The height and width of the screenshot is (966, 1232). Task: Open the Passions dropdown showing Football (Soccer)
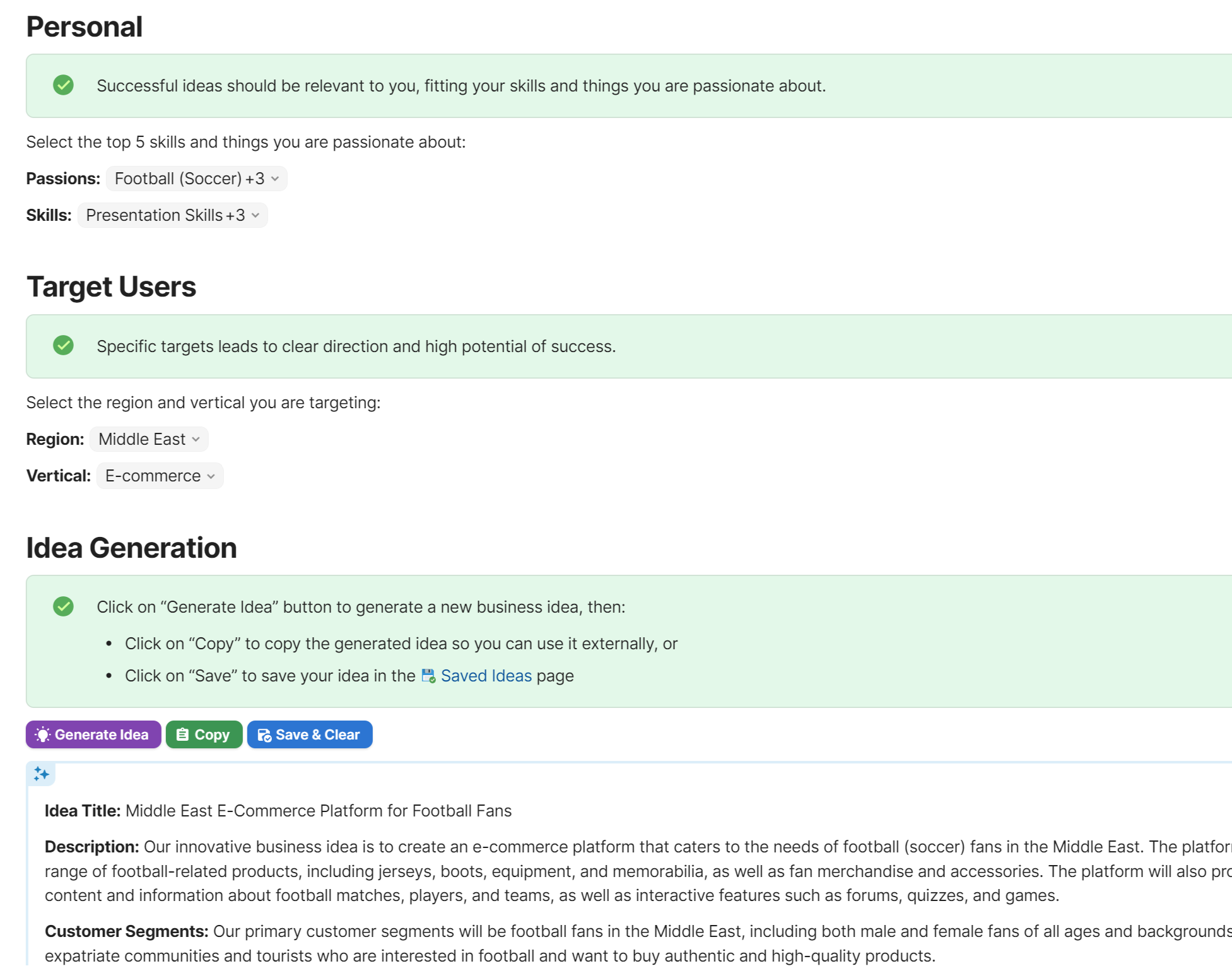click(x=196, y=179)
